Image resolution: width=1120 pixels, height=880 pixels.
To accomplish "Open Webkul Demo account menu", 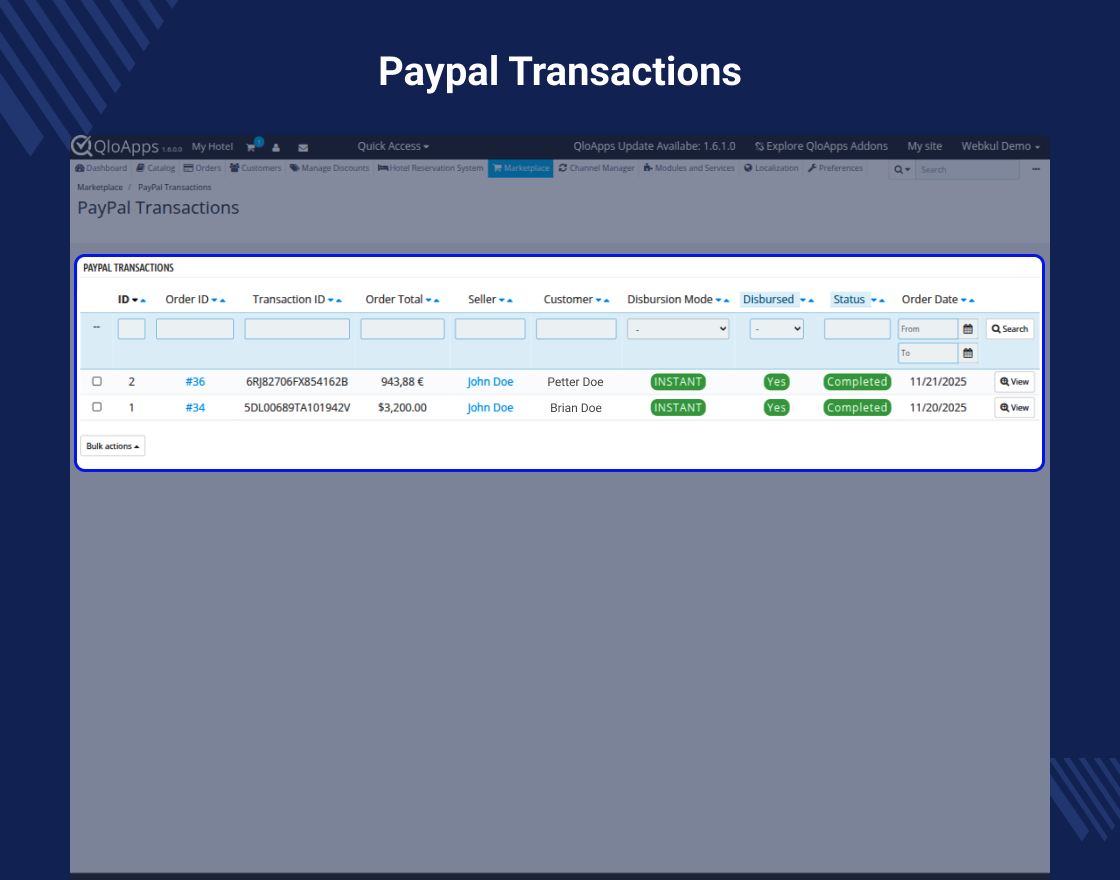I will tap(1000, 146).
